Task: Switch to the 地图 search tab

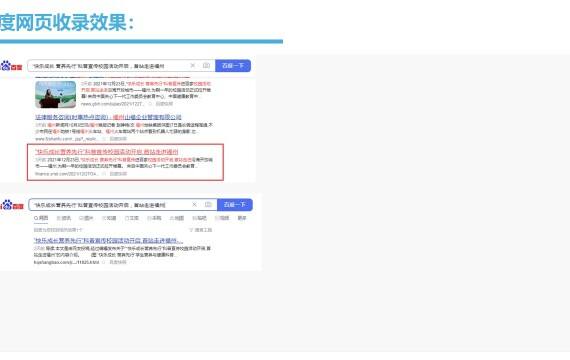Action: [177, 218]
